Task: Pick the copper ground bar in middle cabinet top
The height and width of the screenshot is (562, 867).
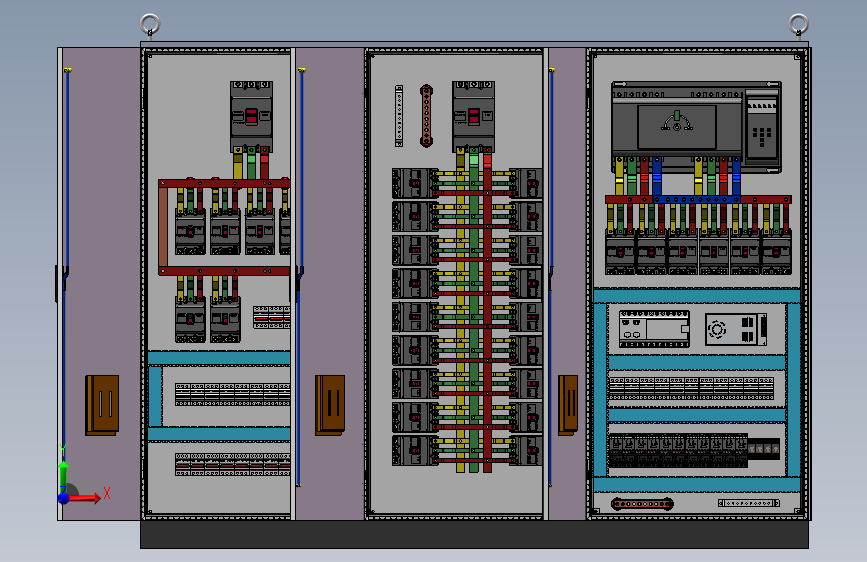Action: point(426,116)
